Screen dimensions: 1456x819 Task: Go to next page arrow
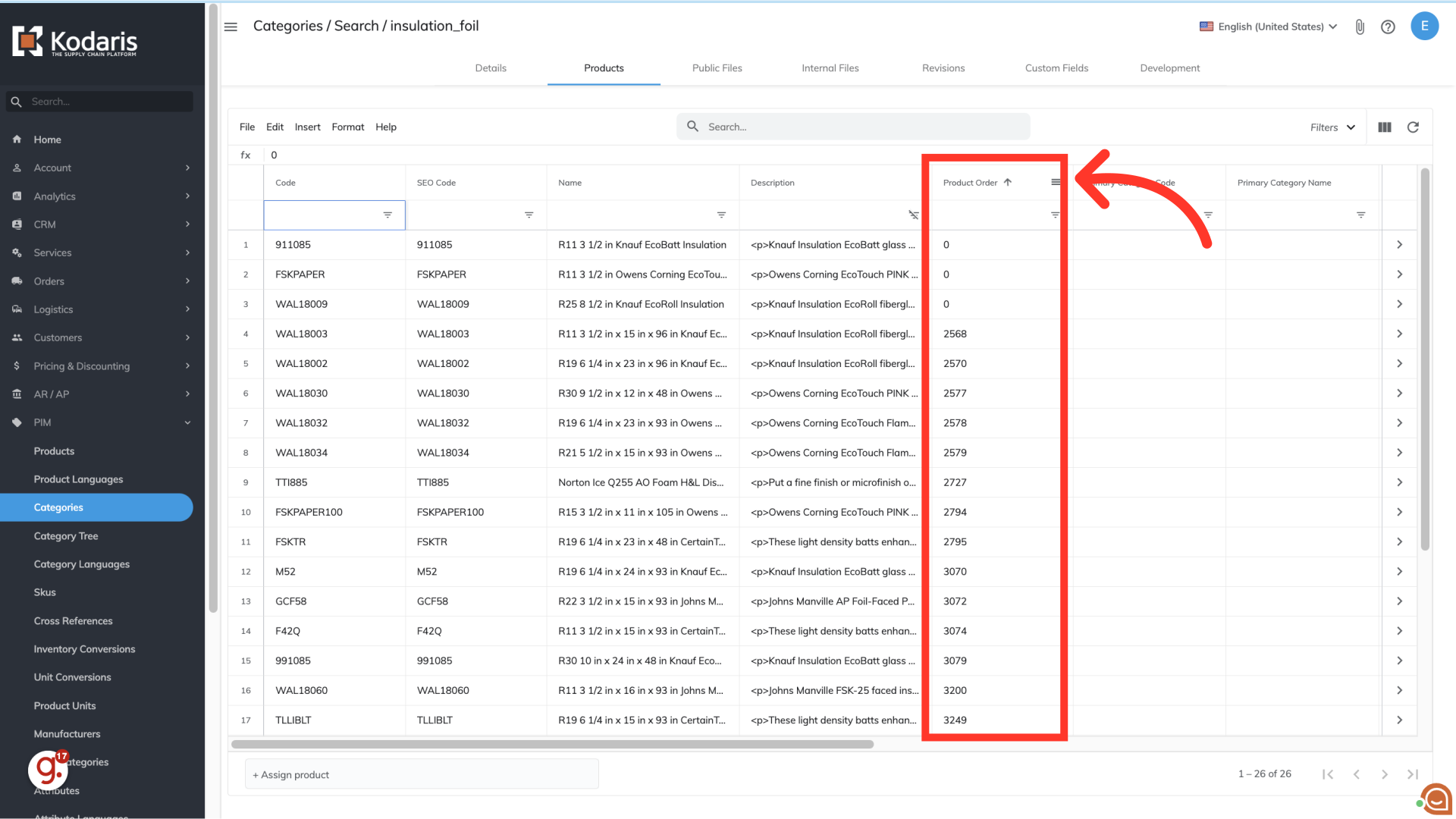tap(1385, 774)
